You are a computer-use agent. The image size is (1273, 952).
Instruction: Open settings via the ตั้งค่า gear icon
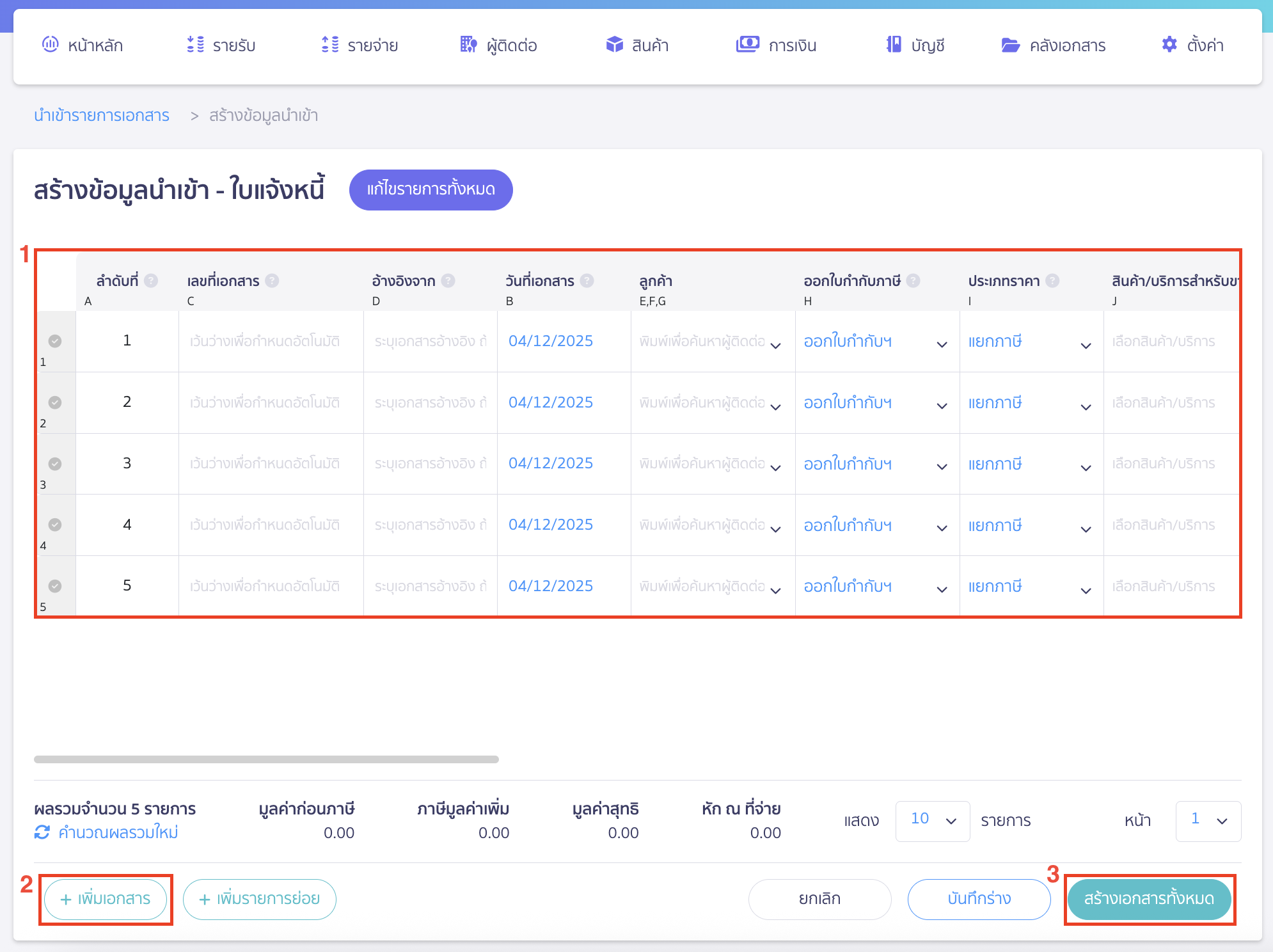coord(1169,45)
